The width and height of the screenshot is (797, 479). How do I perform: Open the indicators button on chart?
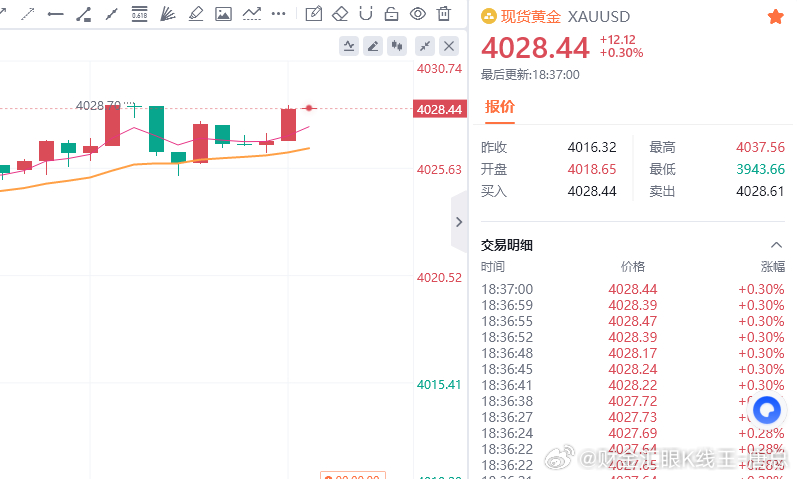point(349,46)
